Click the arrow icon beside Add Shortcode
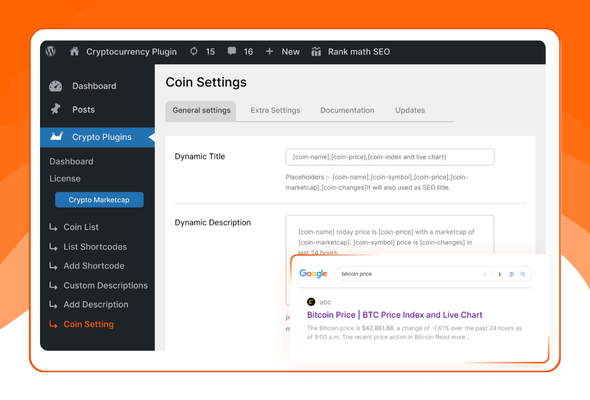 pyautogui.click(x=53, y=266)
